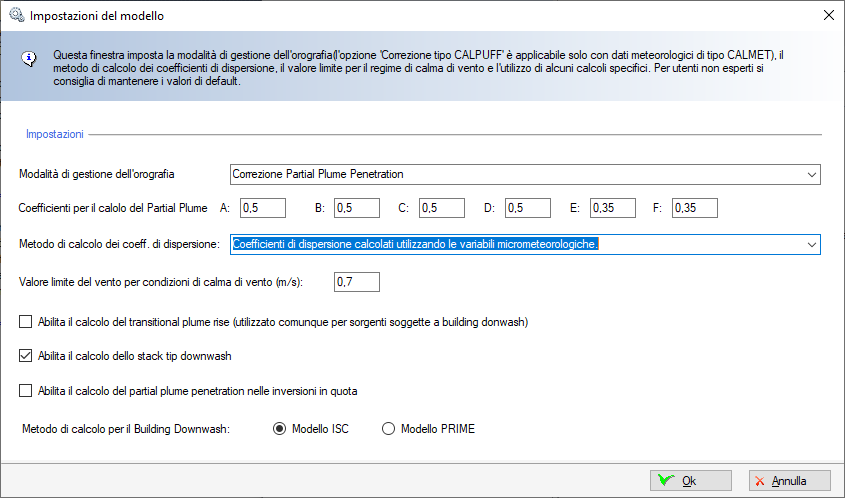Image resolution: width=845 pixels, height=498 pixels.
Task: Click coefficient F input field
Action: coord(695,208)
